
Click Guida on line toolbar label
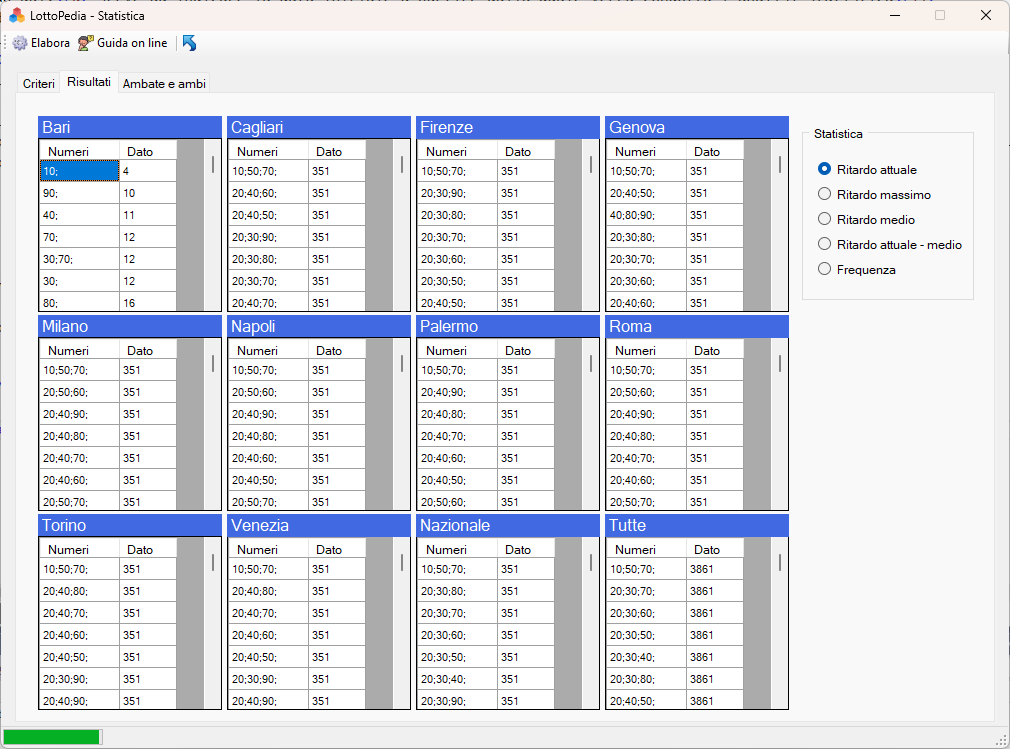[x=132, y=43]
